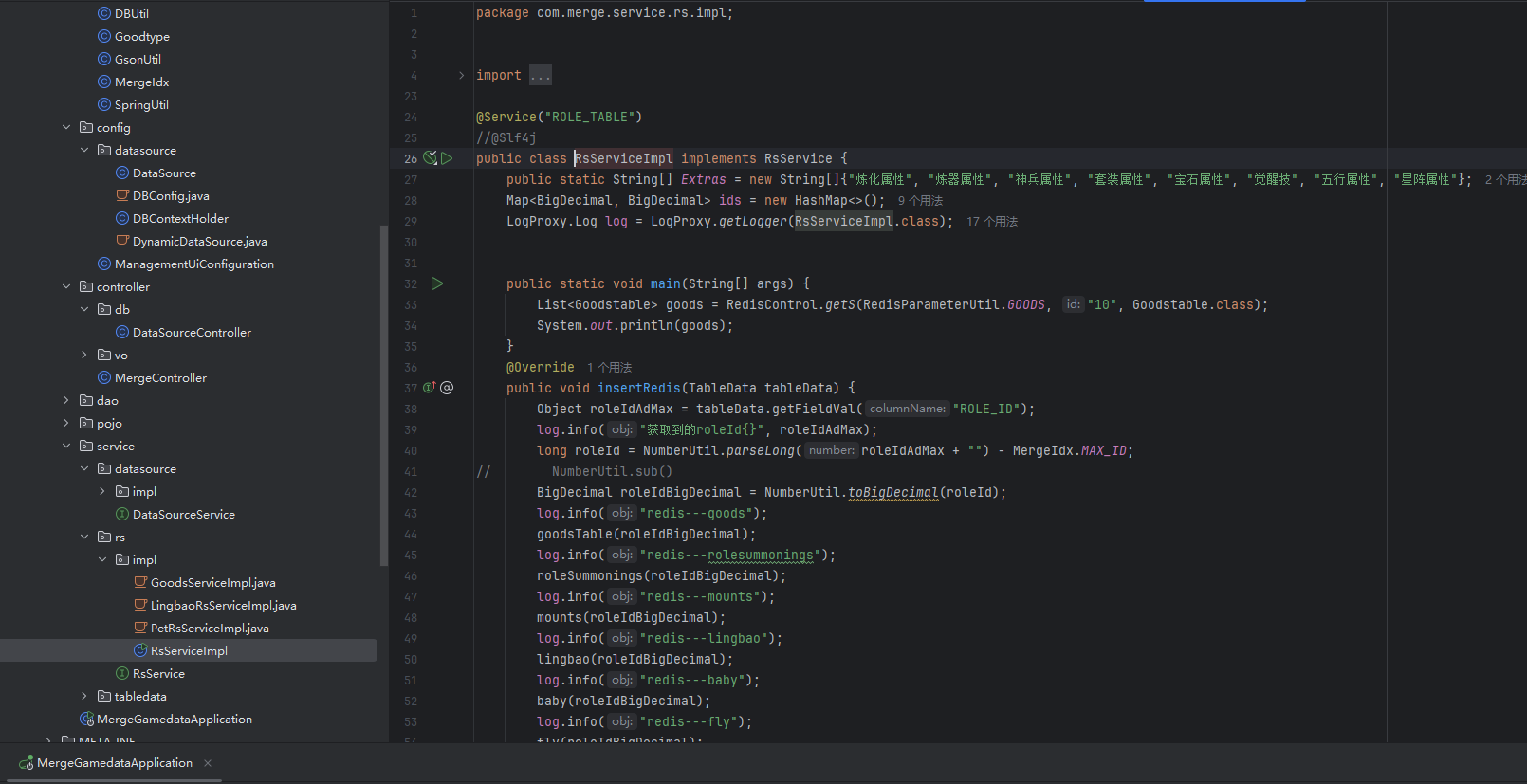The height and width of the screenshot is (784, 1527).
Task: Open MergeController class
Action: point(160,377)
